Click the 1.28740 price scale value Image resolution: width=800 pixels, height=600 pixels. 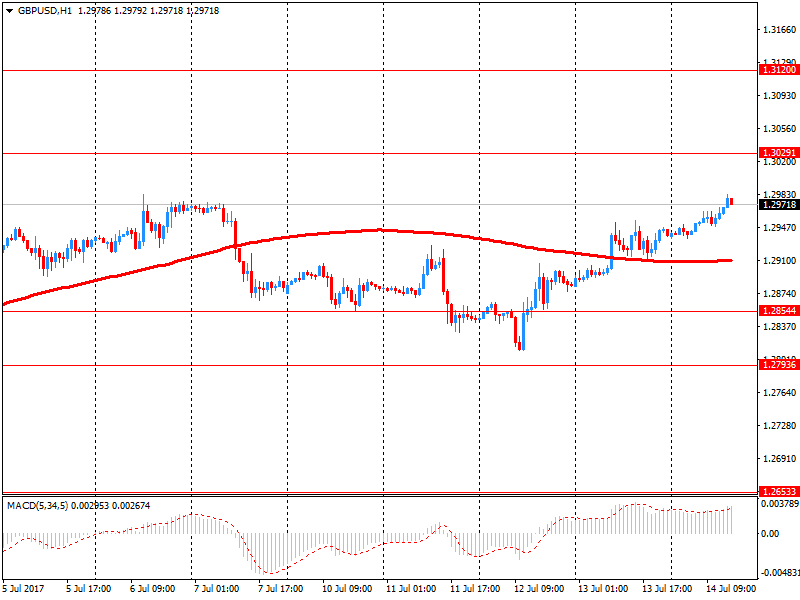pos(779,293)
